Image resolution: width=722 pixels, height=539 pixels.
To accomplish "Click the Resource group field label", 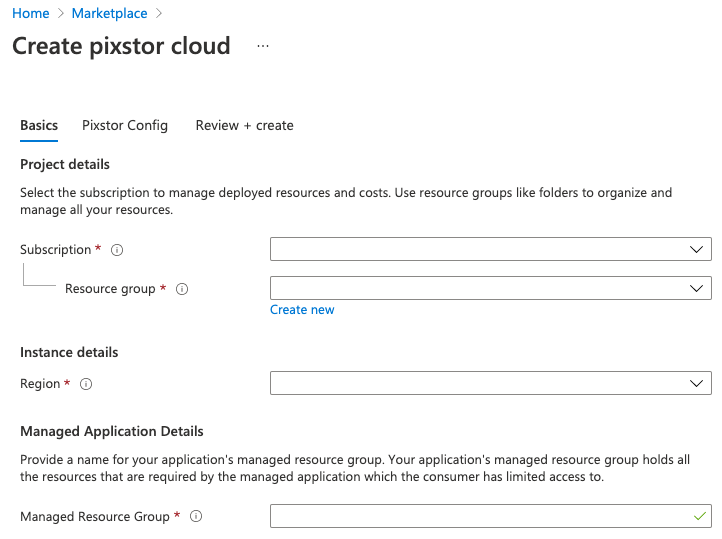I will 110,289.
